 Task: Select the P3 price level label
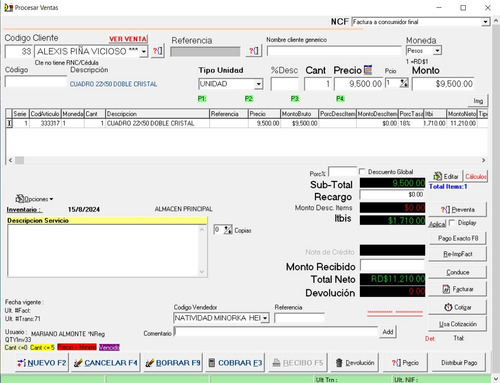pyautogui.click(x=295, y=99)
